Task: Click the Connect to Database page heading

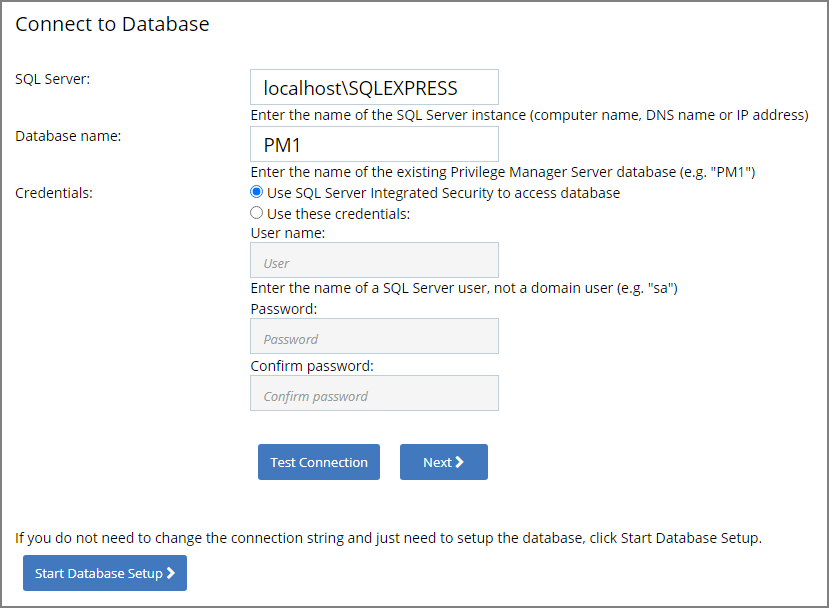Action: (112, 23)
